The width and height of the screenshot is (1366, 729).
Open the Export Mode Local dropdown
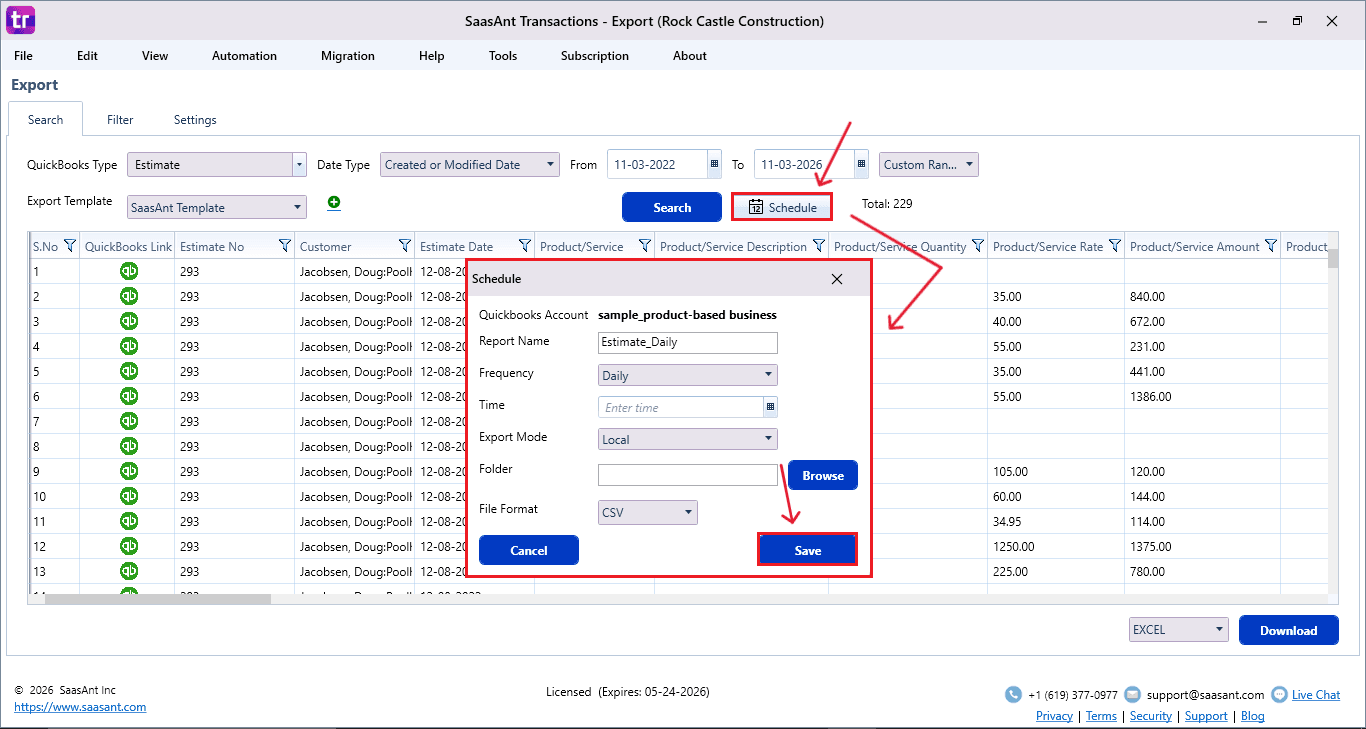(x=768, y=439)
